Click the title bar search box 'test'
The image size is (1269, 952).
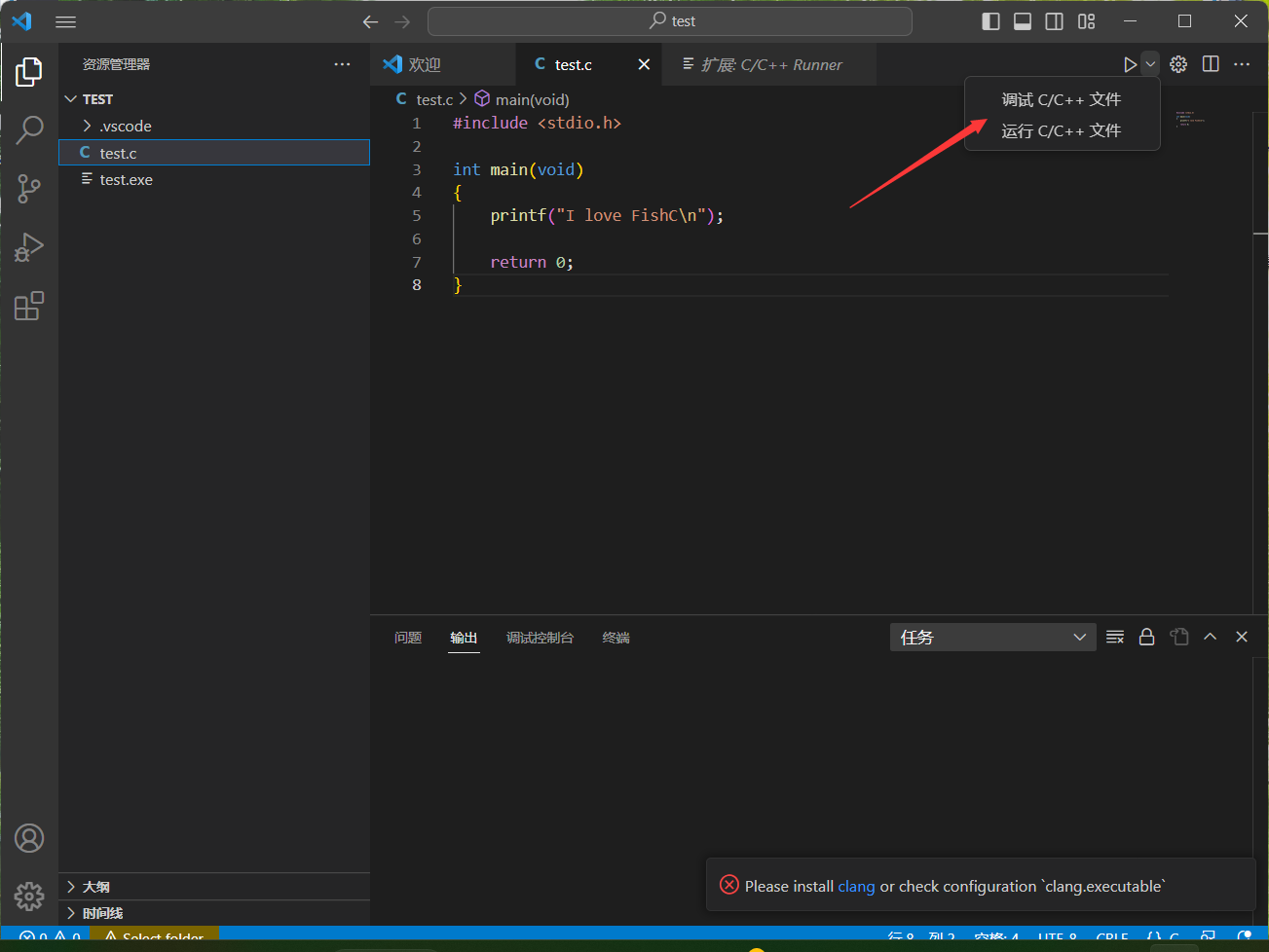(670, 21)
